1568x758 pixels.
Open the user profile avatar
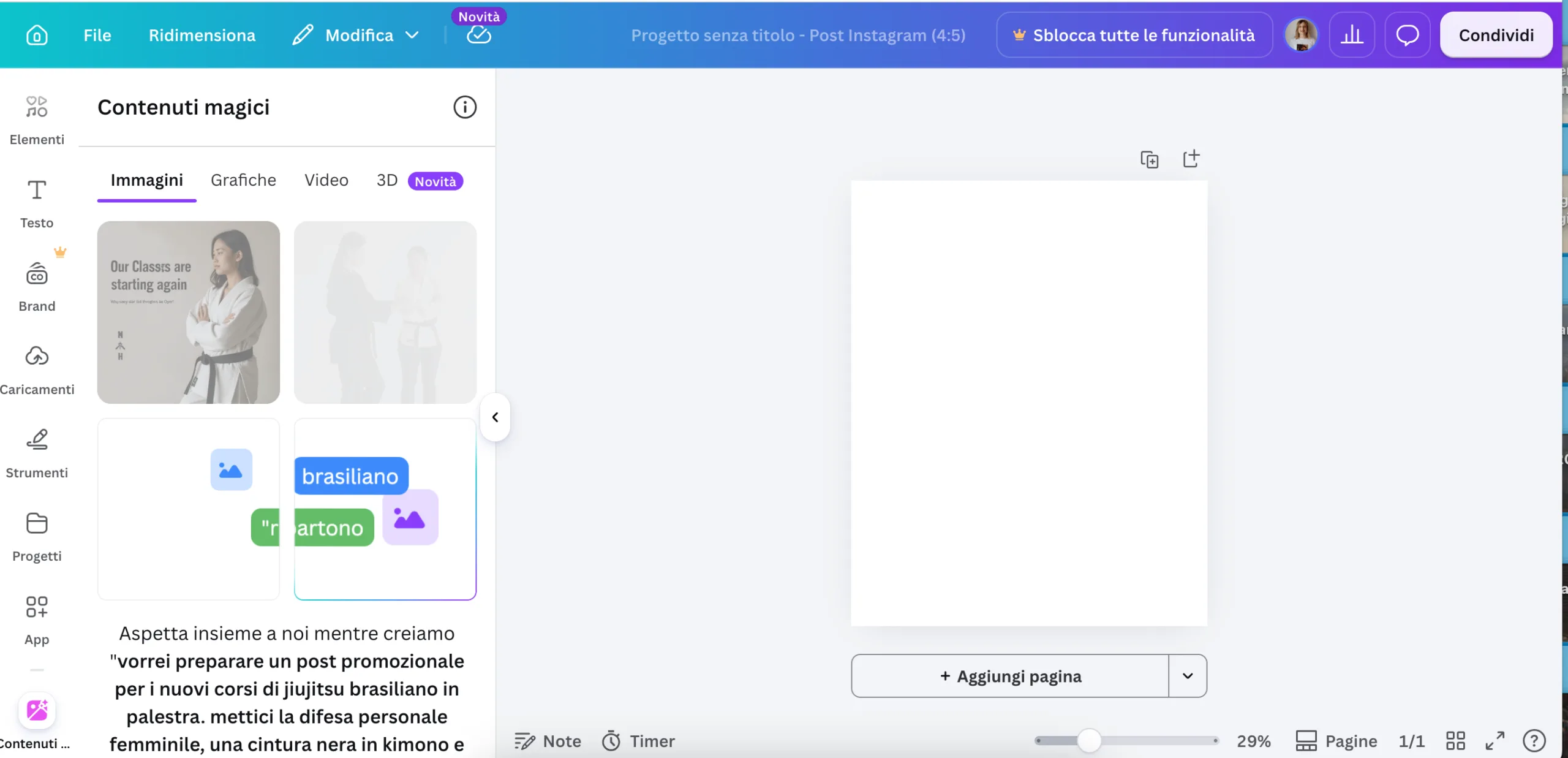(x=1302, y=35)
